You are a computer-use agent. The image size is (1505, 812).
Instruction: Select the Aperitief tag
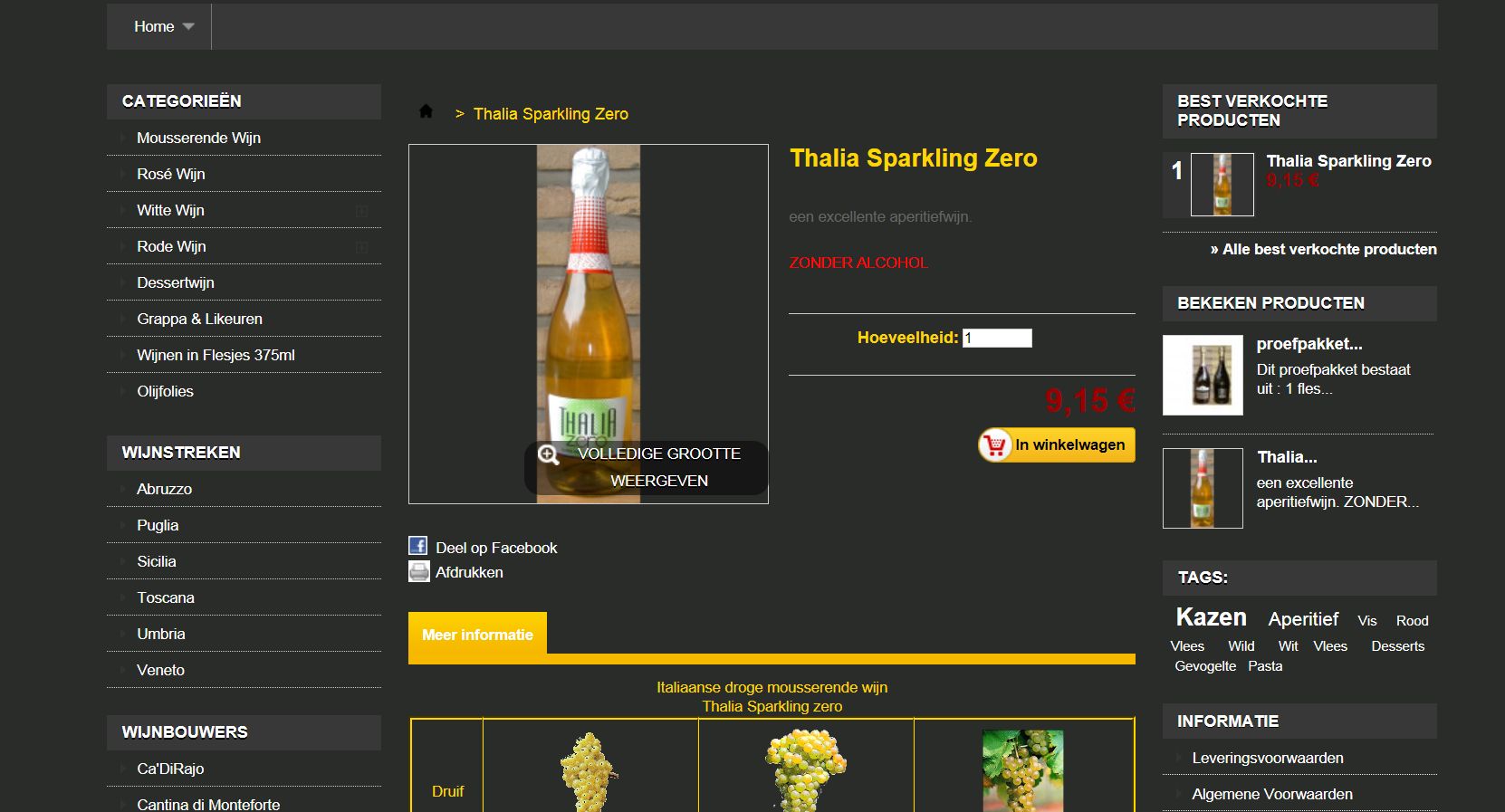(1303, 619)
